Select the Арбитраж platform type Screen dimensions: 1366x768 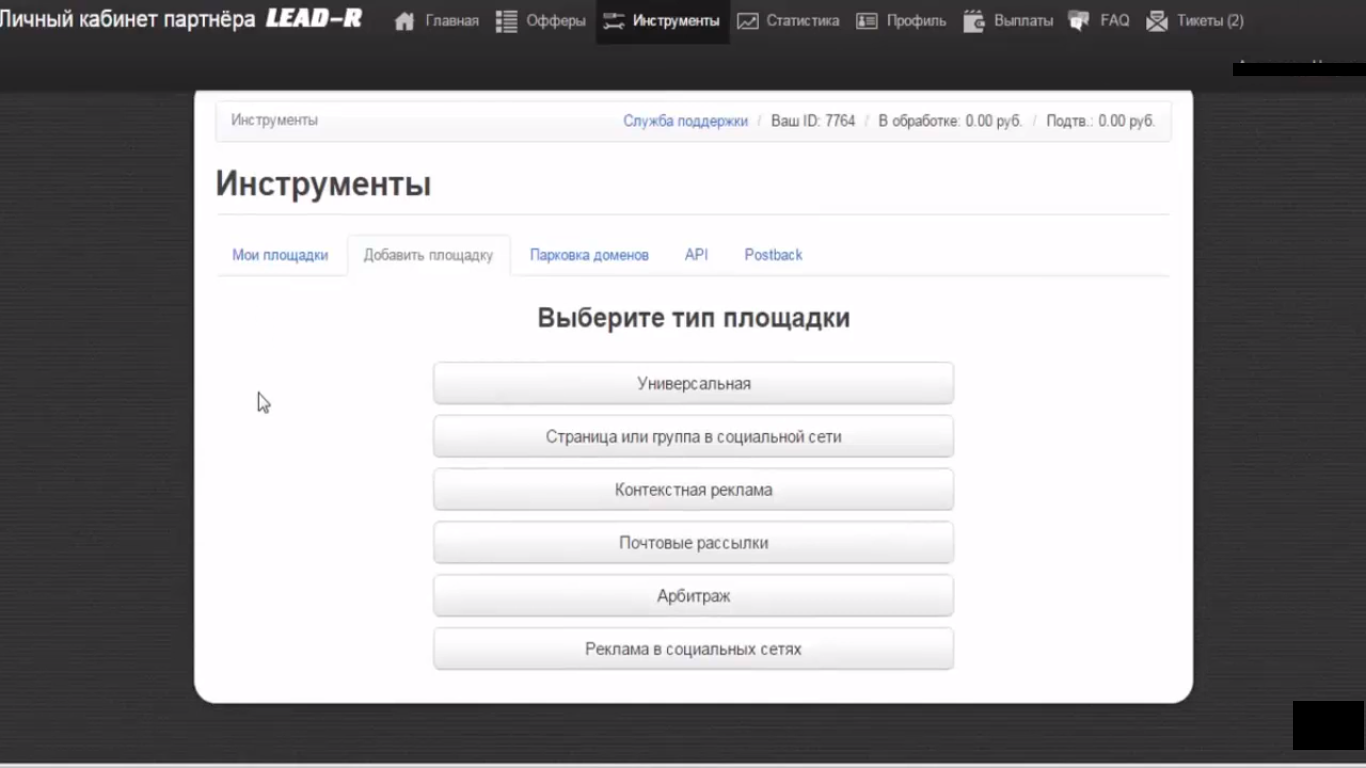693,595
